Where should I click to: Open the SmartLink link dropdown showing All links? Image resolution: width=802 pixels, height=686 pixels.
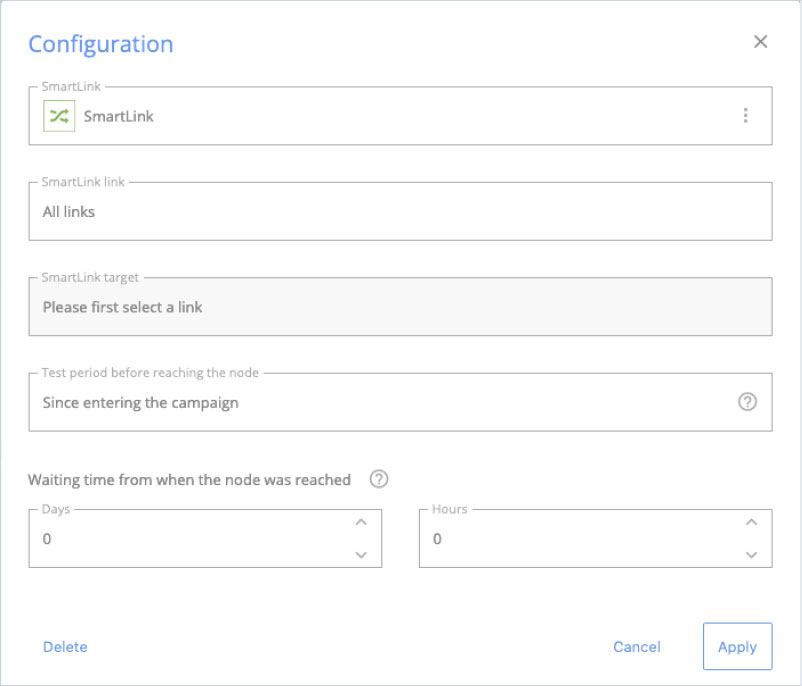pyautogui.click(x=400, y=211)
